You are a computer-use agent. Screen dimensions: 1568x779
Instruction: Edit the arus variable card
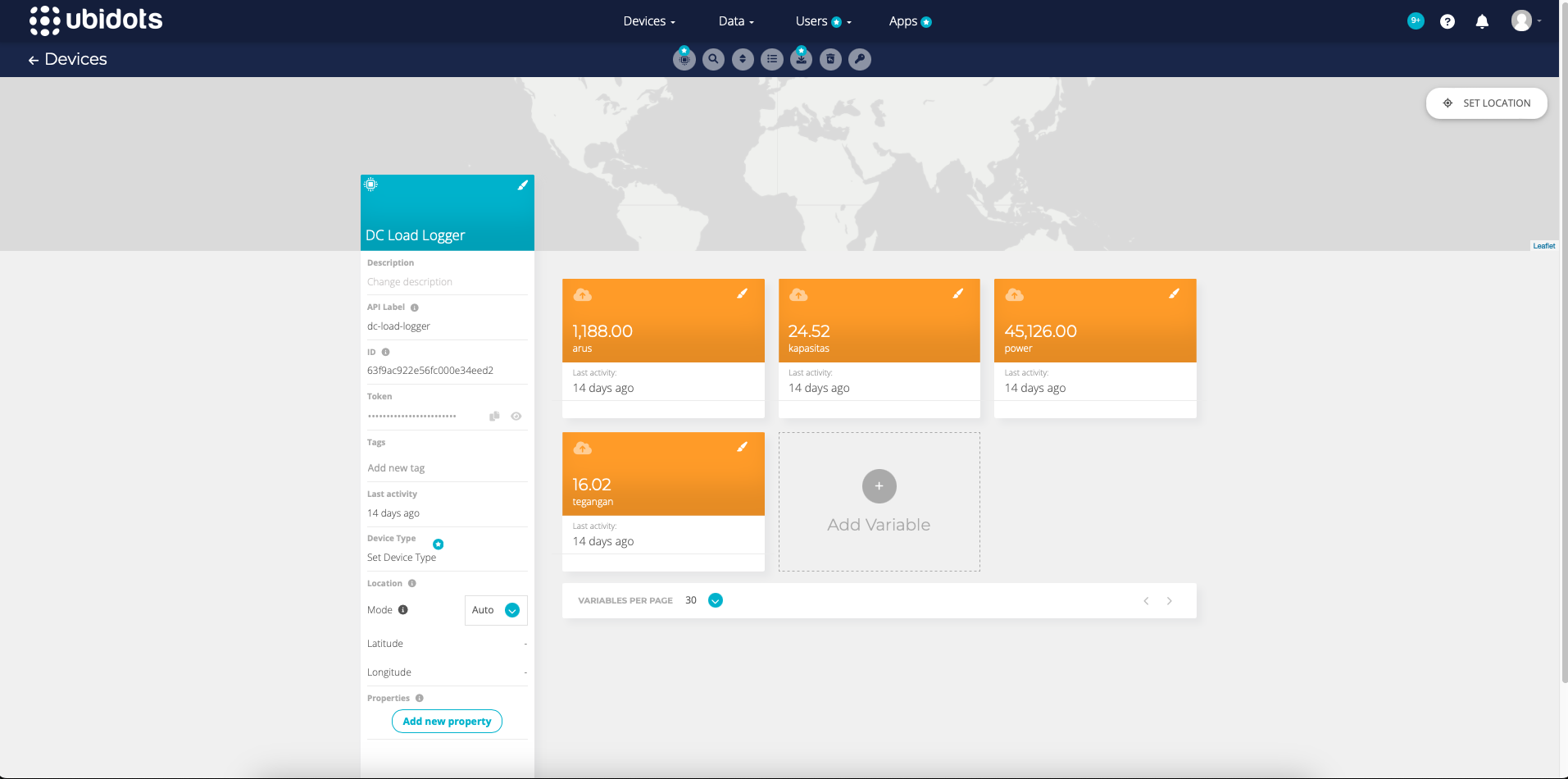[742, 294]
